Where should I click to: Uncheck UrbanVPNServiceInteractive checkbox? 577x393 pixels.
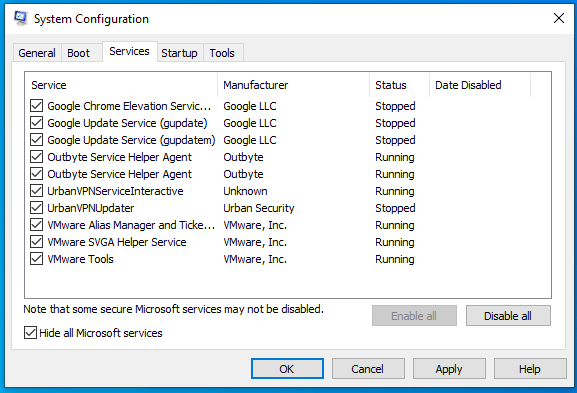point(36,191)
